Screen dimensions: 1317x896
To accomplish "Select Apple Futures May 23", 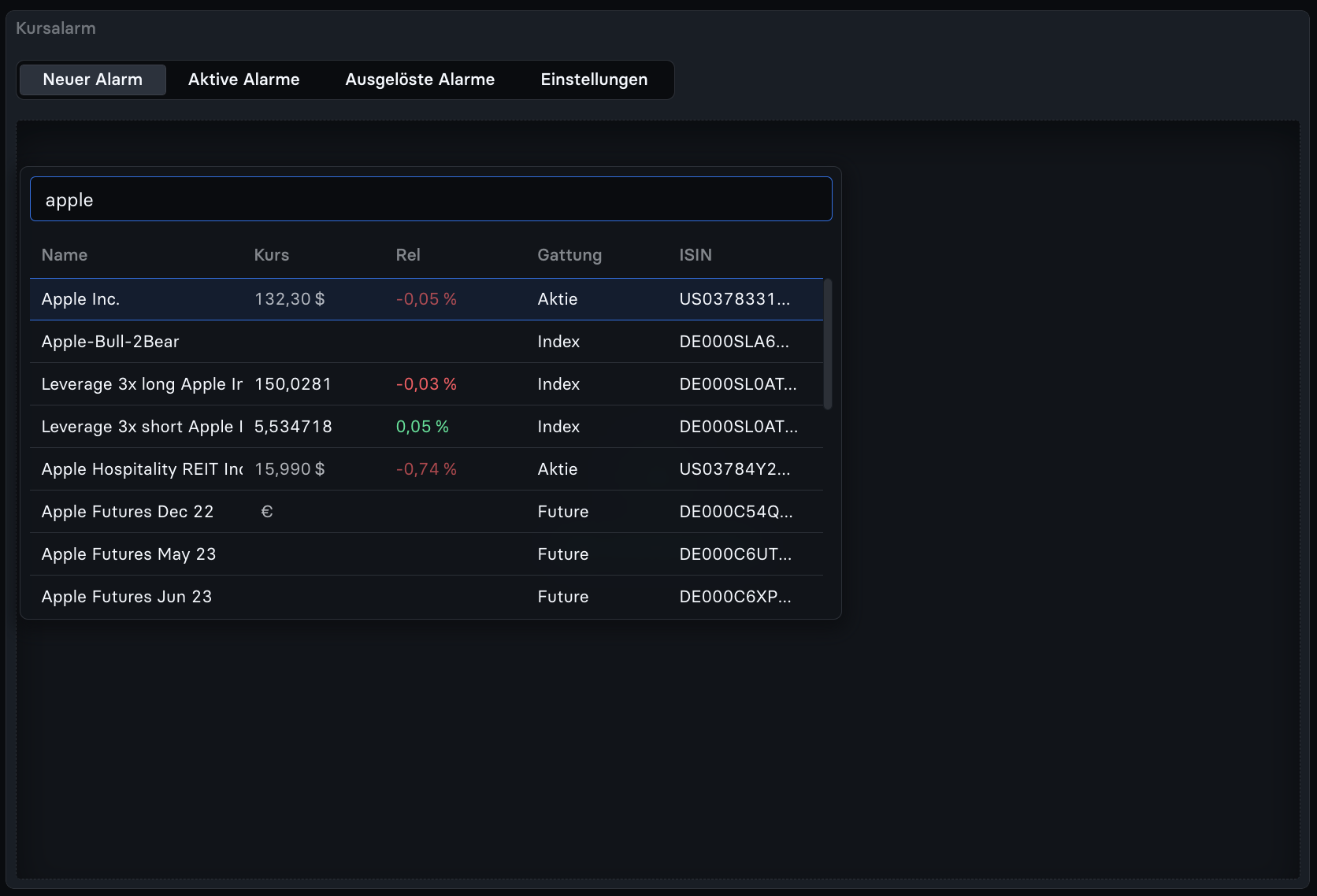I will [x=426, y=554].
